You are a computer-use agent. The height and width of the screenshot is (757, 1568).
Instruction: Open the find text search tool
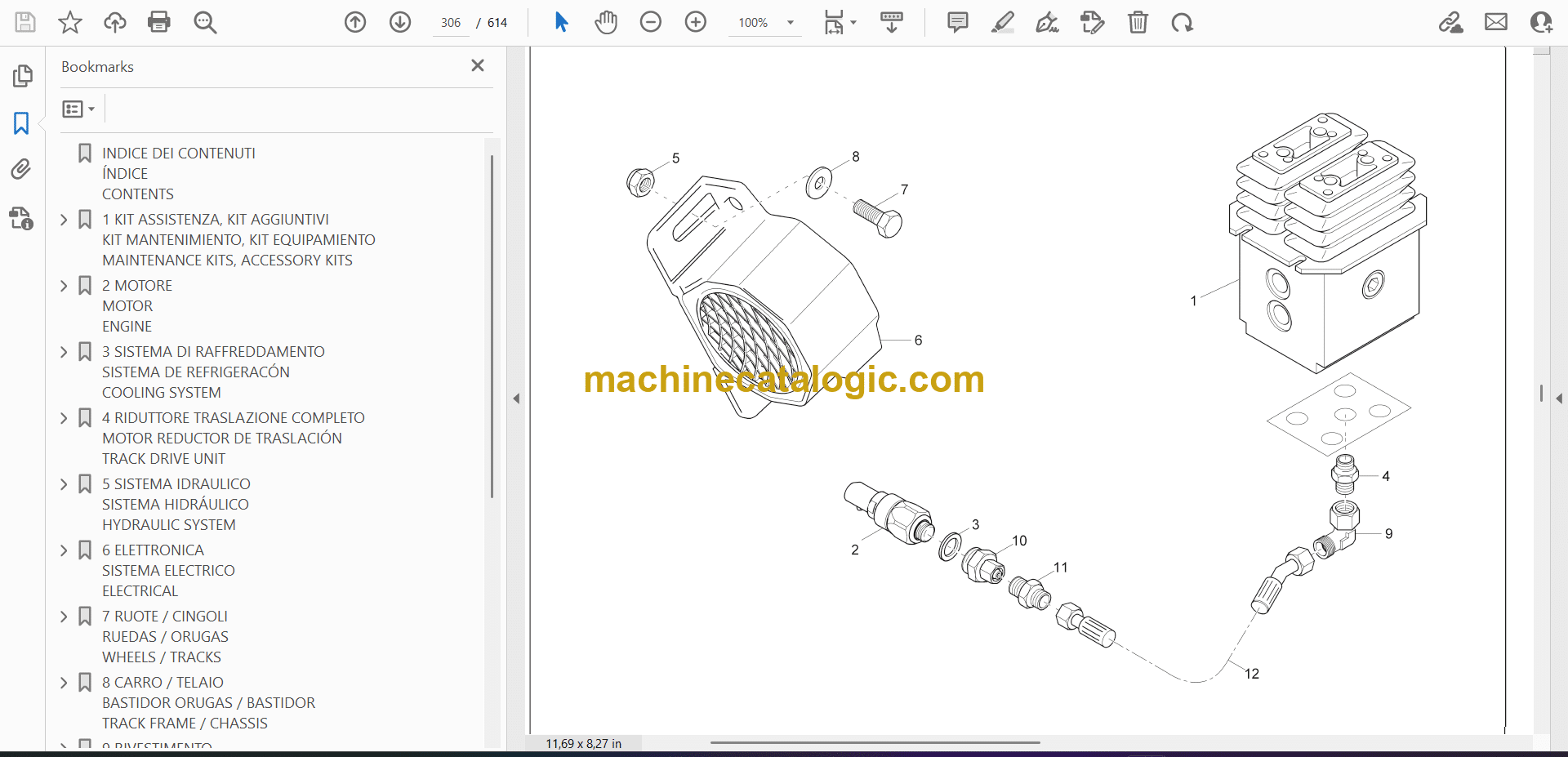[x=205, y=22]
